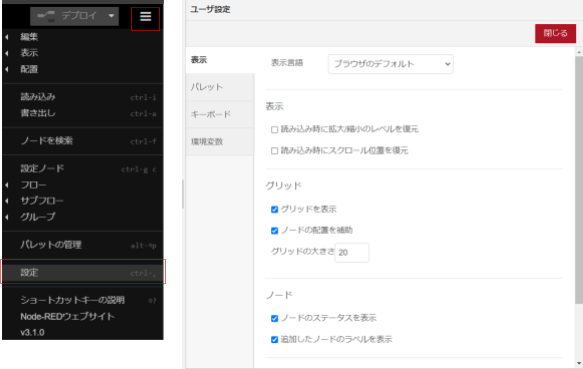Switch to the 表示 settings tab
Screen dimensions: 583x369
[x=220, y=60]
